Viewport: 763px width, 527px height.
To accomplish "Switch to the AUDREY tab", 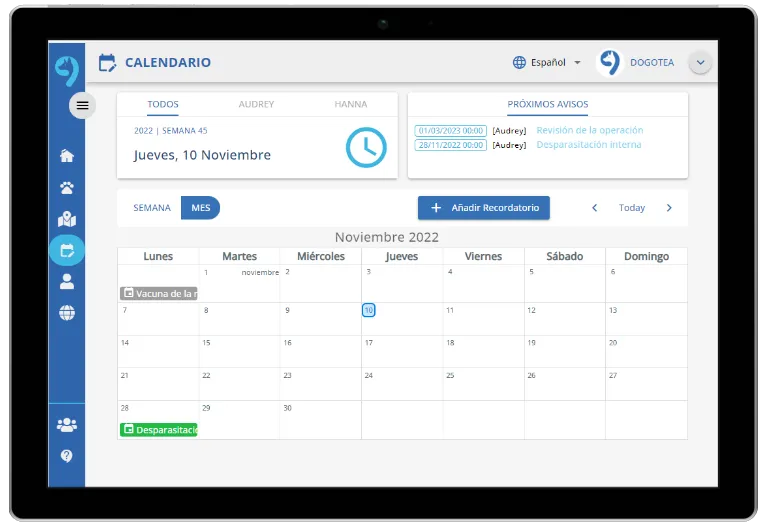I will [x=256, y=105].
